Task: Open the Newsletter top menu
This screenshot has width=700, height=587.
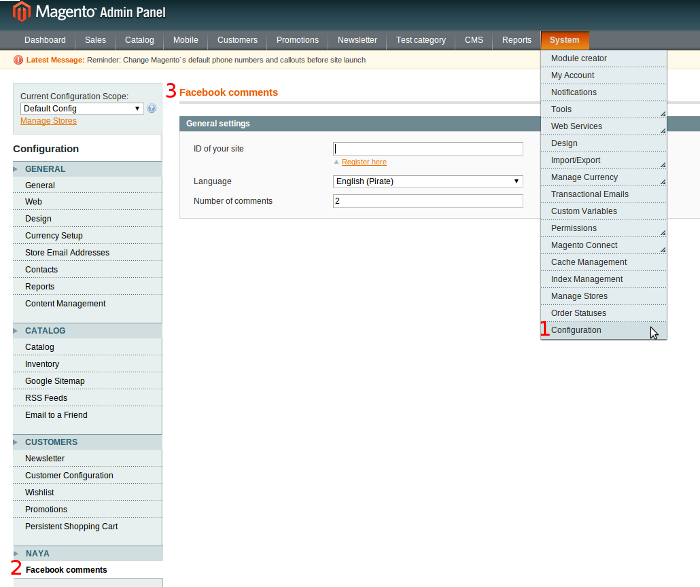Action: [357, 40]
